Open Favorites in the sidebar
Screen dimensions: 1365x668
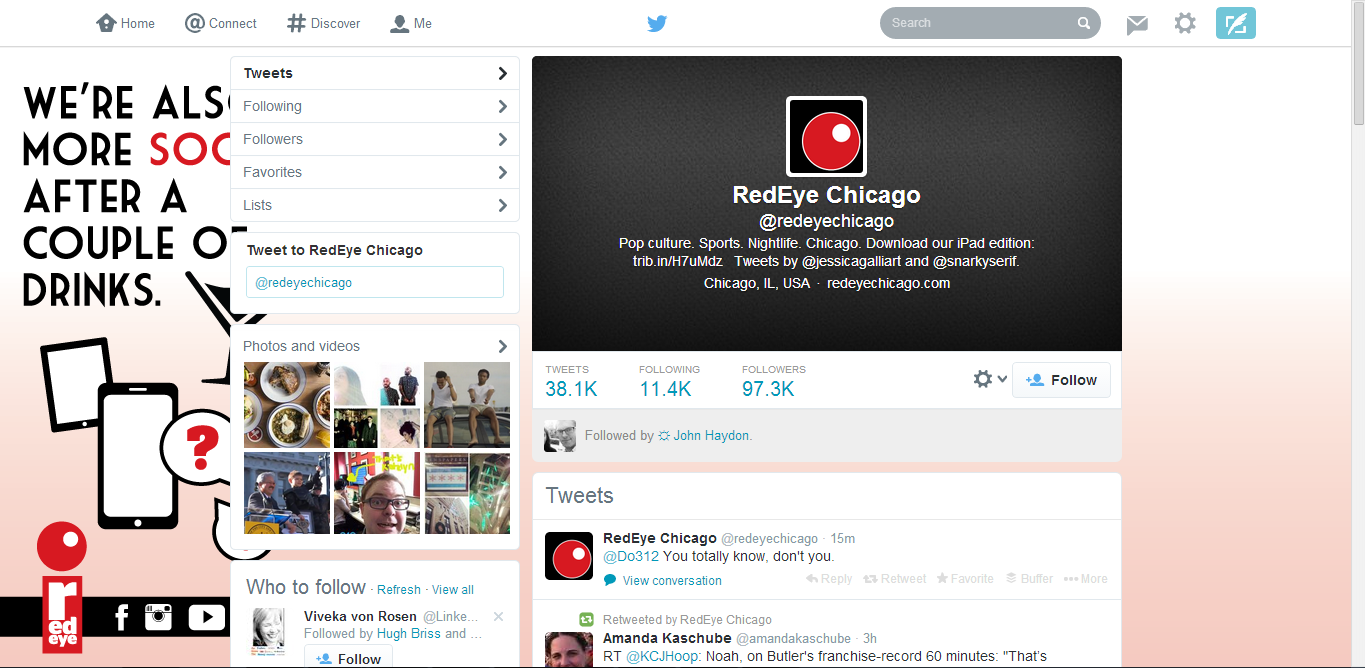tap(375, 172)
